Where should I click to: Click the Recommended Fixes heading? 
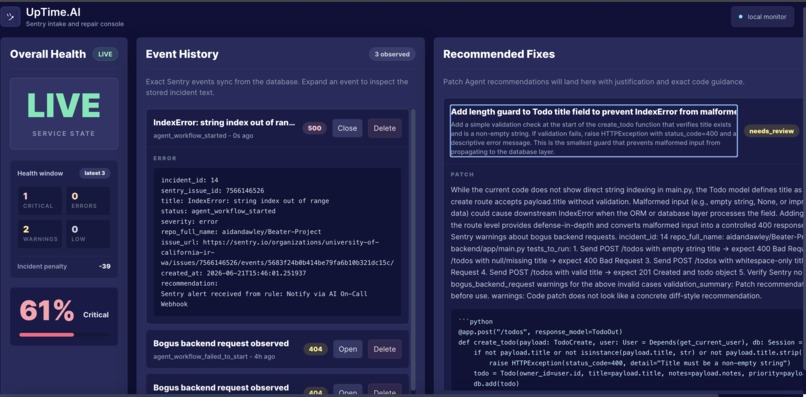[499, 54]
